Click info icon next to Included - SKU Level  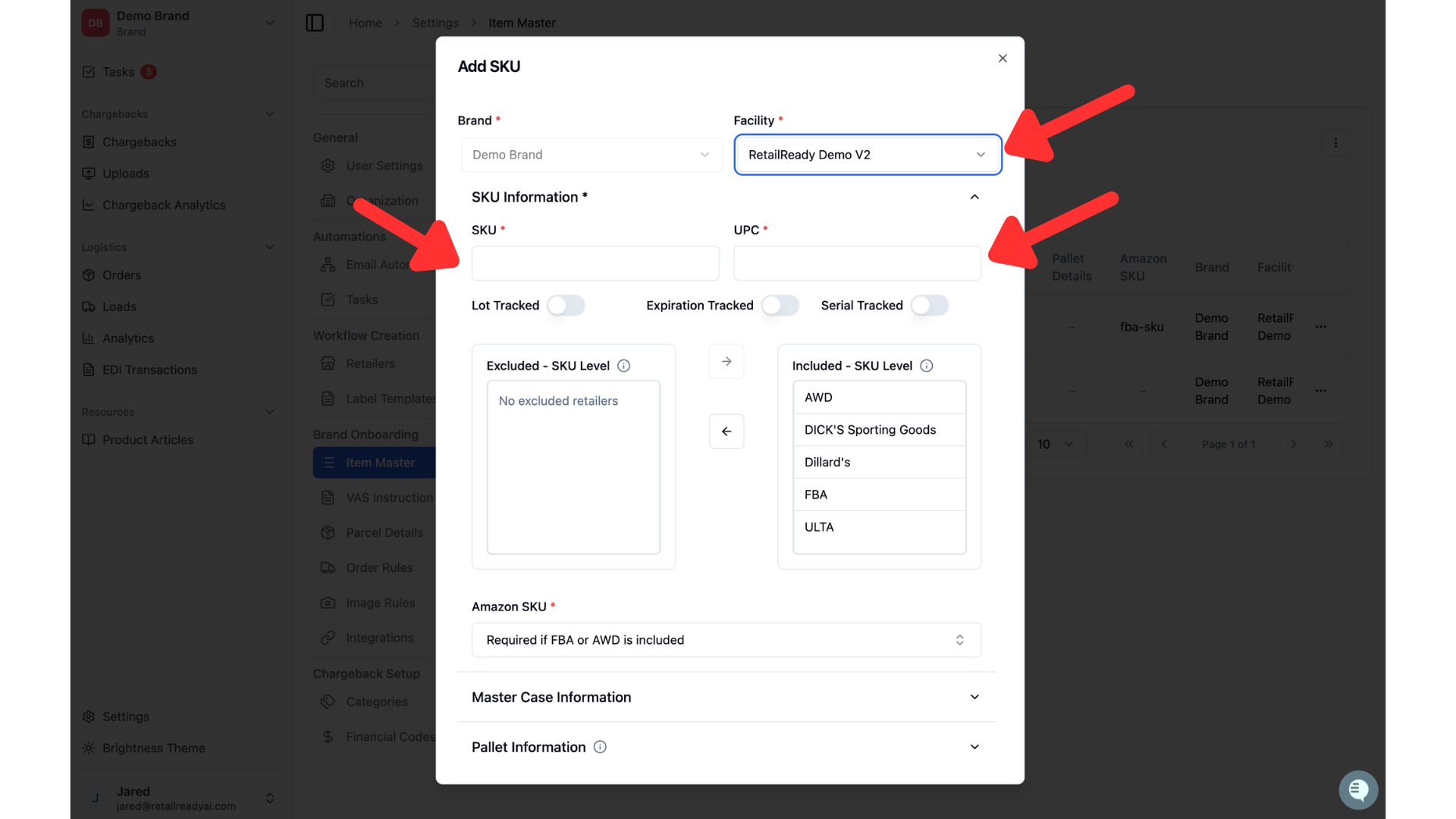click(x=926, y=366)
